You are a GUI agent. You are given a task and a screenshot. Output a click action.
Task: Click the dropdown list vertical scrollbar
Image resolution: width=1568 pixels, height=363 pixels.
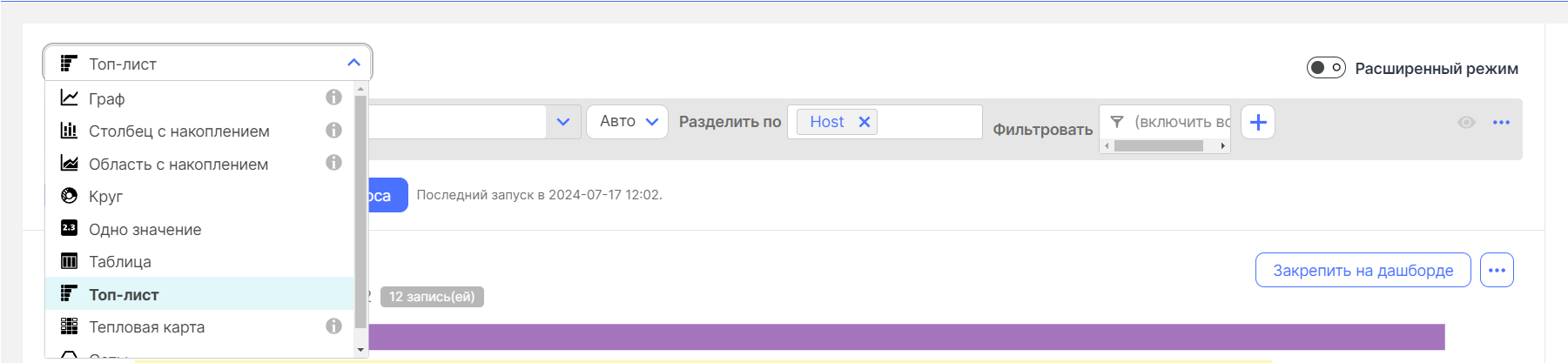(x=360, y=209)
